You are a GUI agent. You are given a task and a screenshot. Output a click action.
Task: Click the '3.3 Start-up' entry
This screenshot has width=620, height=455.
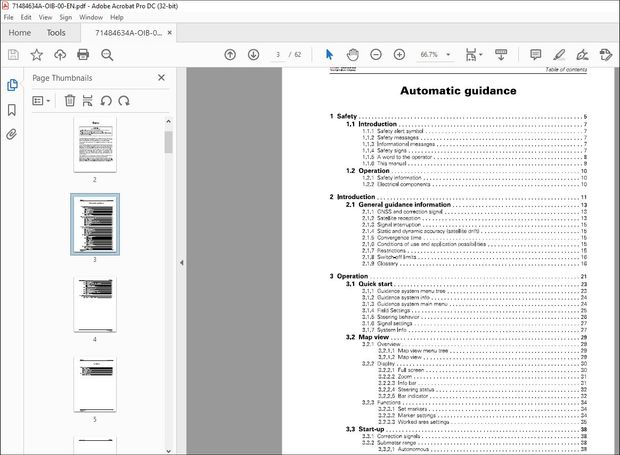[467, 429]
